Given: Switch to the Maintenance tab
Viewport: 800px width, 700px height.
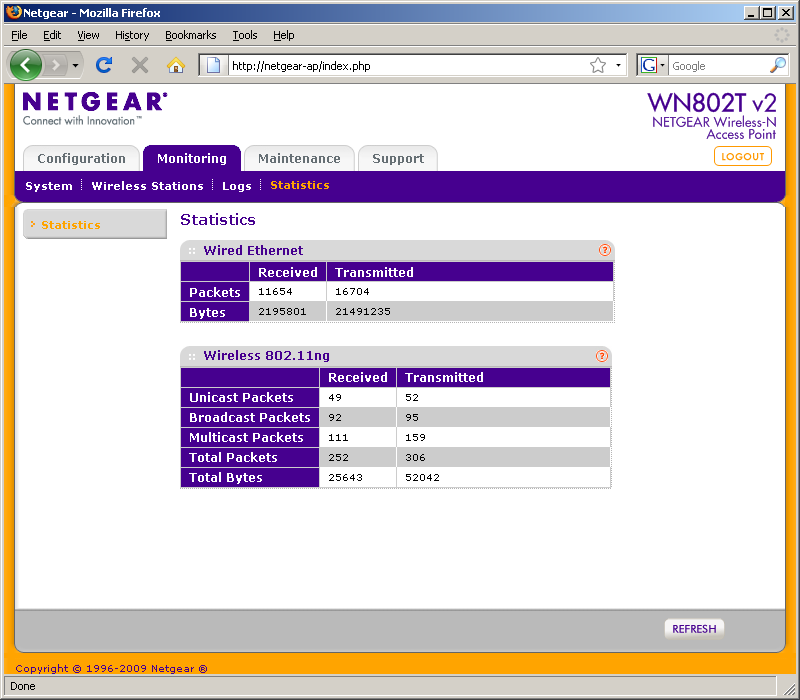Looking at the screenshot, I should [299, 158].
